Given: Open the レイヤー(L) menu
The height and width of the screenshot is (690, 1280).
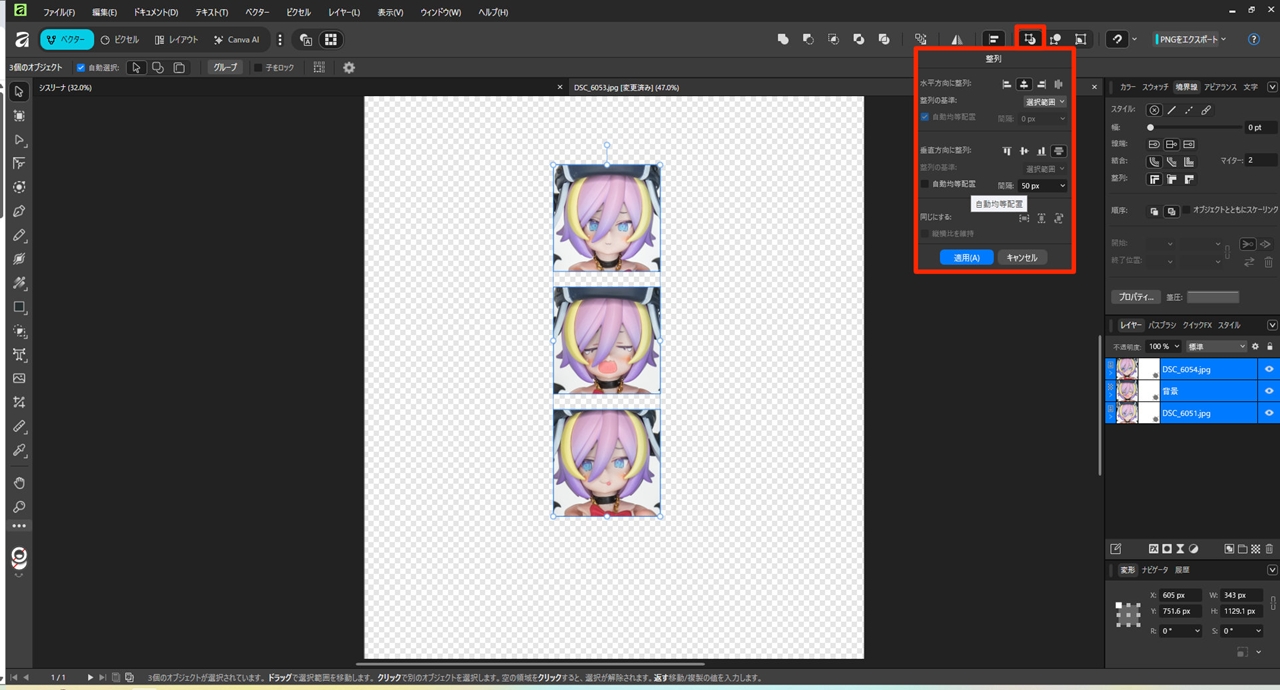Looking at the screenshot, I should coord(344,12).
